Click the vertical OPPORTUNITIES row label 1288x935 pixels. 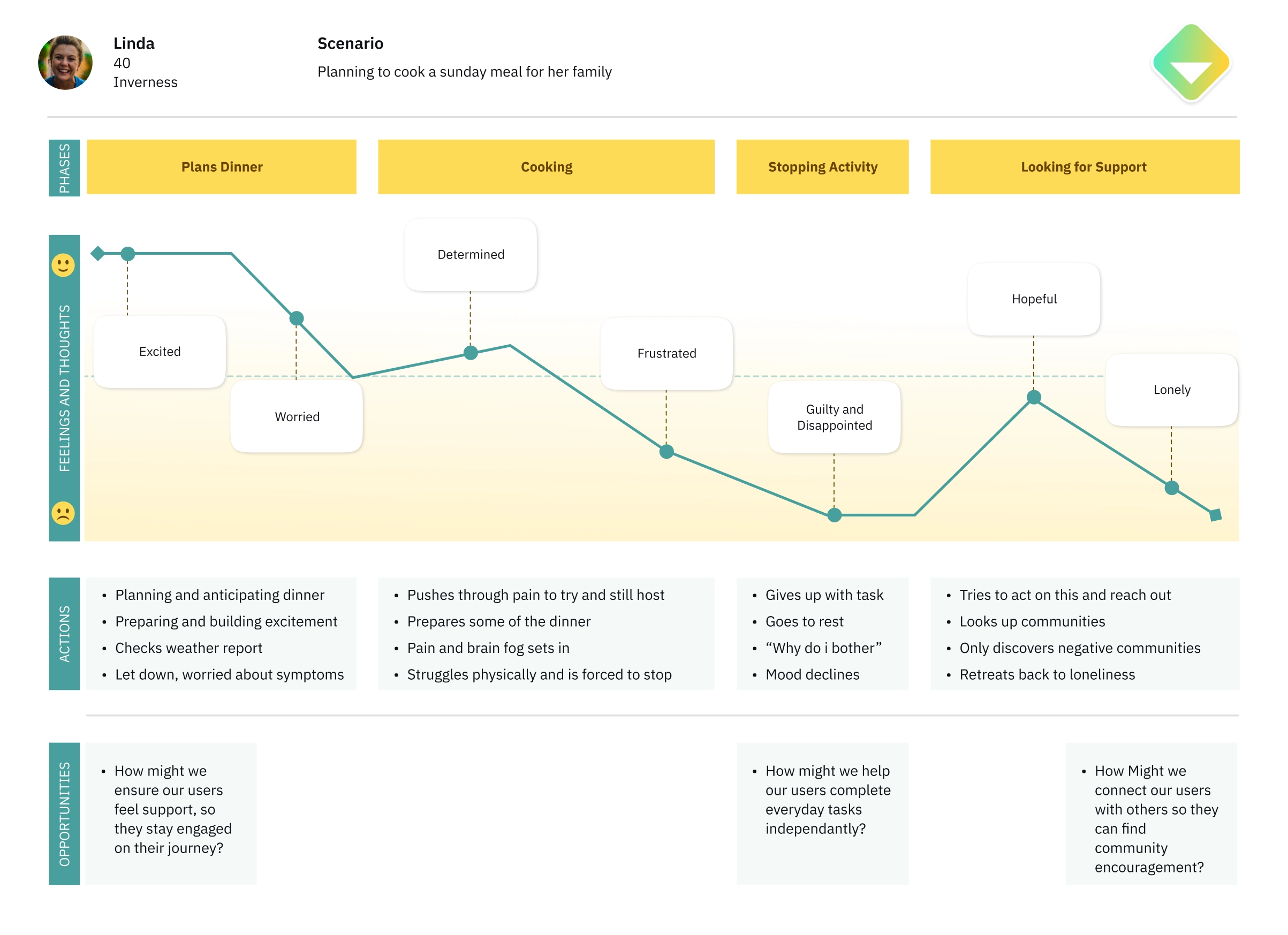click(64, 814)
